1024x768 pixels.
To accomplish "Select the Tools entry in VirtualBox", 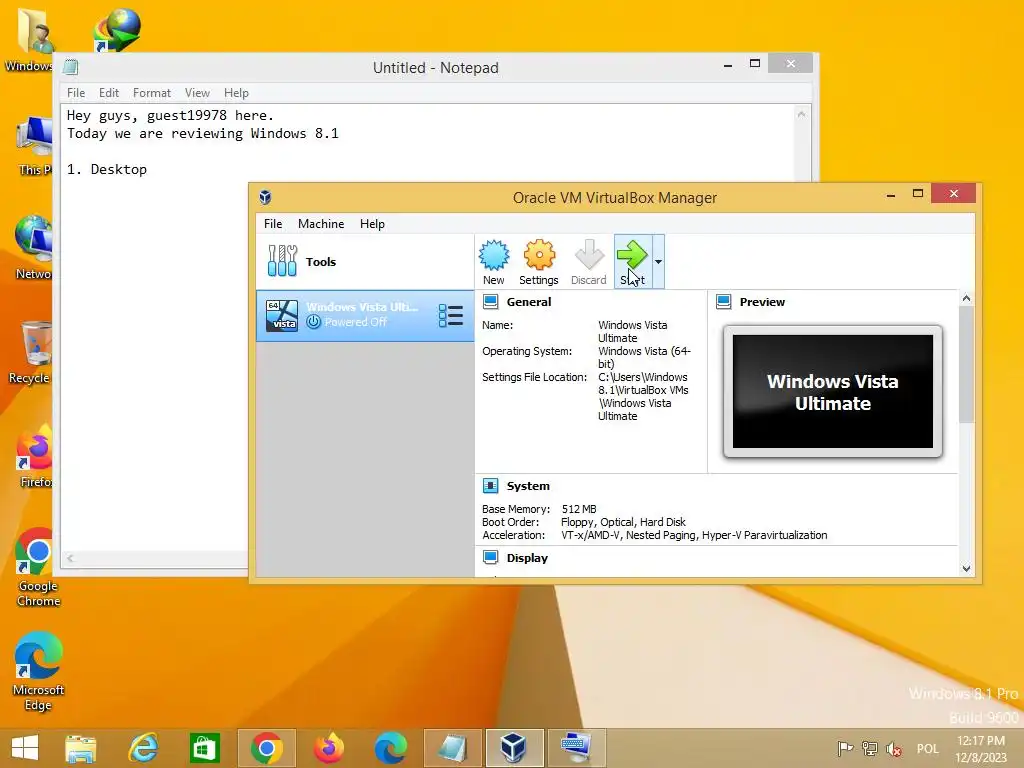I will click(x=364, y=262).
